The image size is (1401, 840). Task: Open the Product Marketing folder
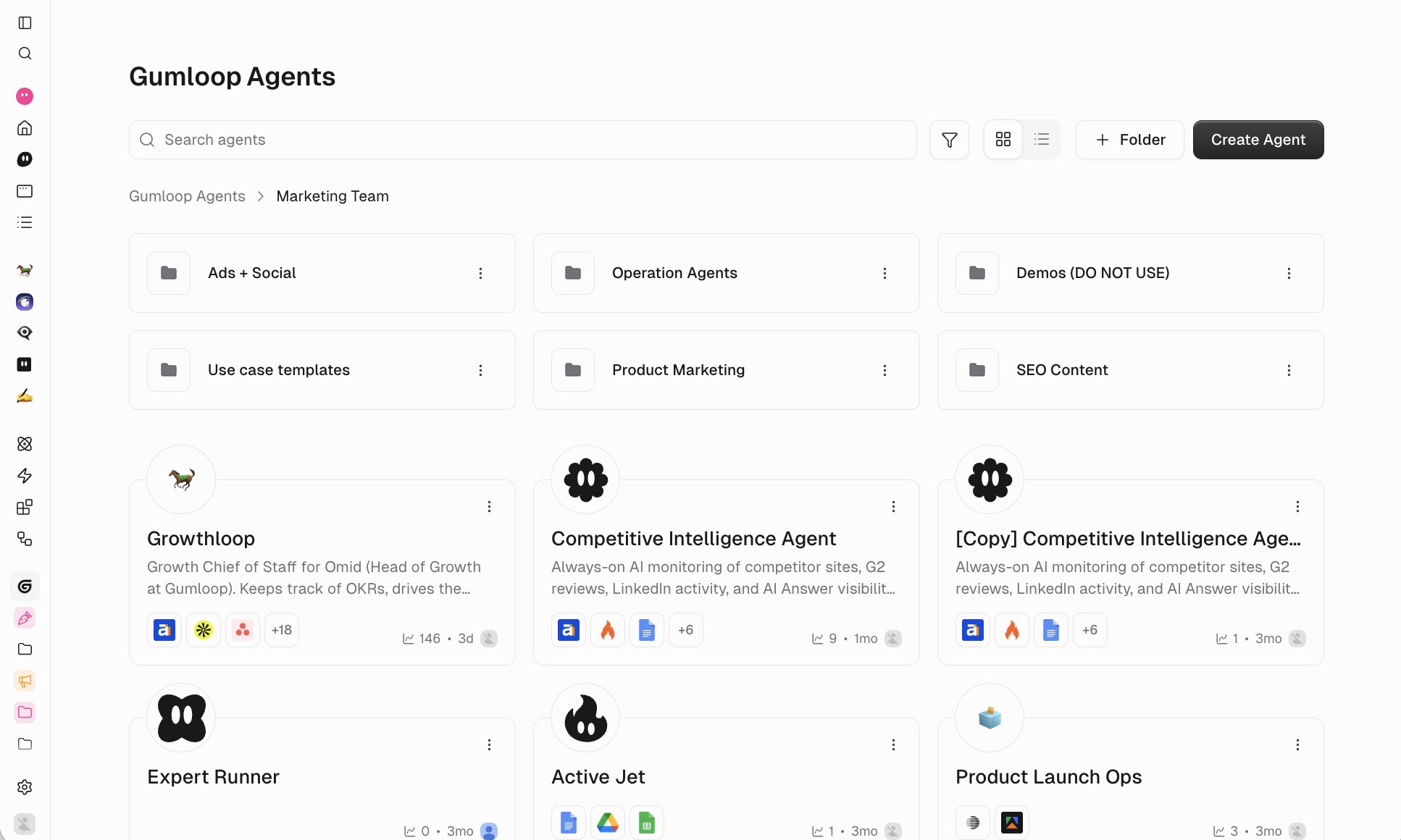727,370
